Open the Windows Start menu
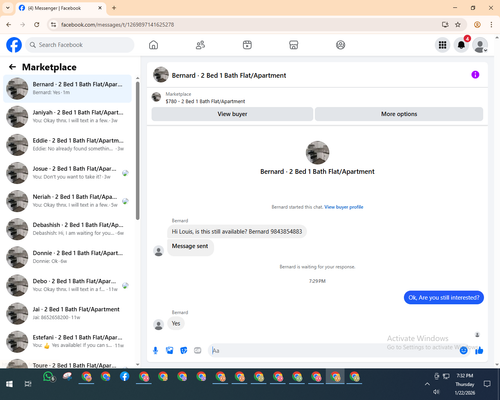 [9, 384]
